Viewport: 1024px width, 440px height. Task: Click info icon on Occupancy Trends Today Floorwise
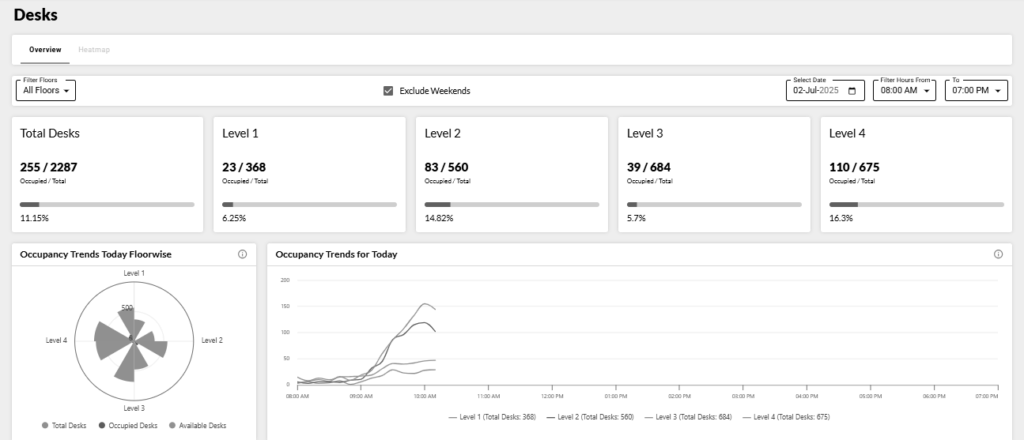coord(242,254)
